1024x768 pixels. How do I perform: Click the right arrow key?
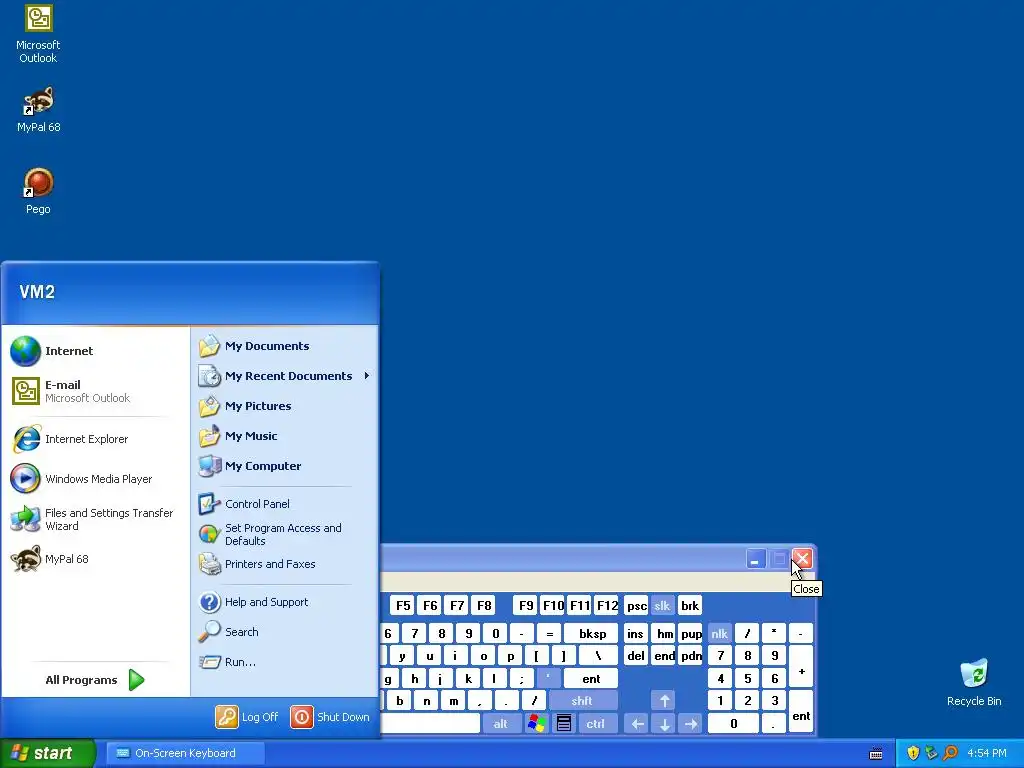point(691,724)
